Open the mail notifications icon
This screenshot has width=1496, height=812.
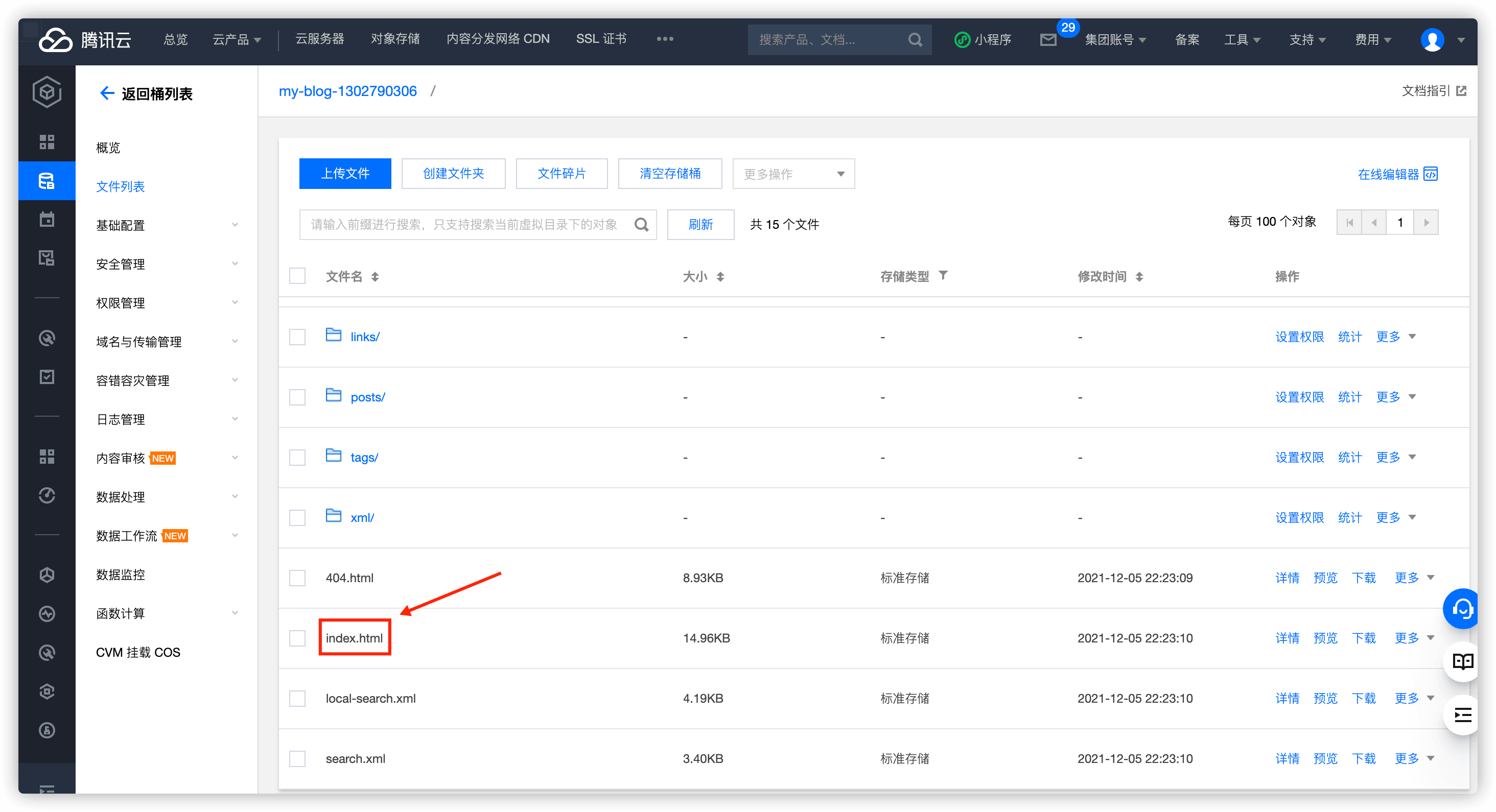[1048, 39]
